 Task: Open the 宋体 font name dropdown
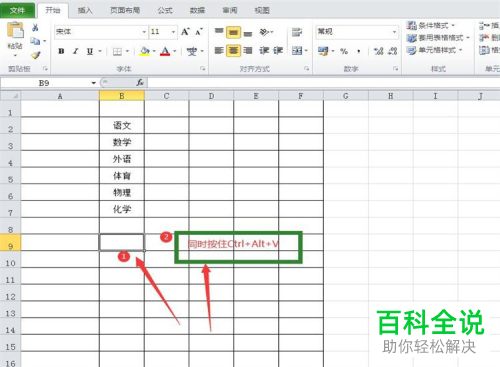144,32
